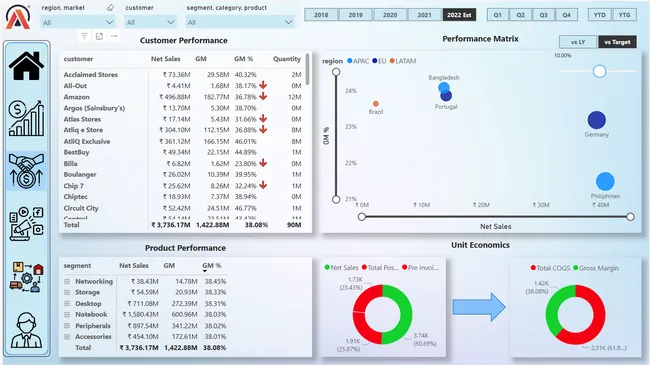Expand the Networking segment row
Screen dimensions: 650x365
coord(67,281)
